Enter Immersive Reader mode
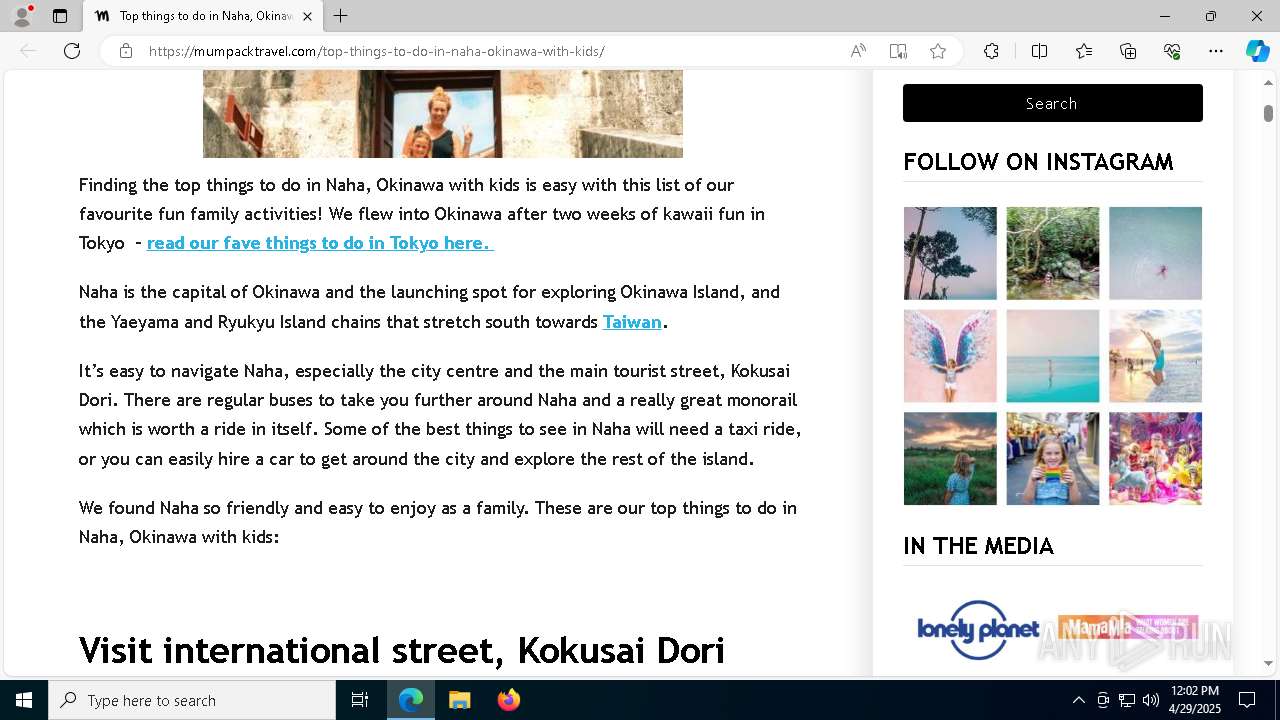This screenshot has height=720, width=1280. (898, 51)
